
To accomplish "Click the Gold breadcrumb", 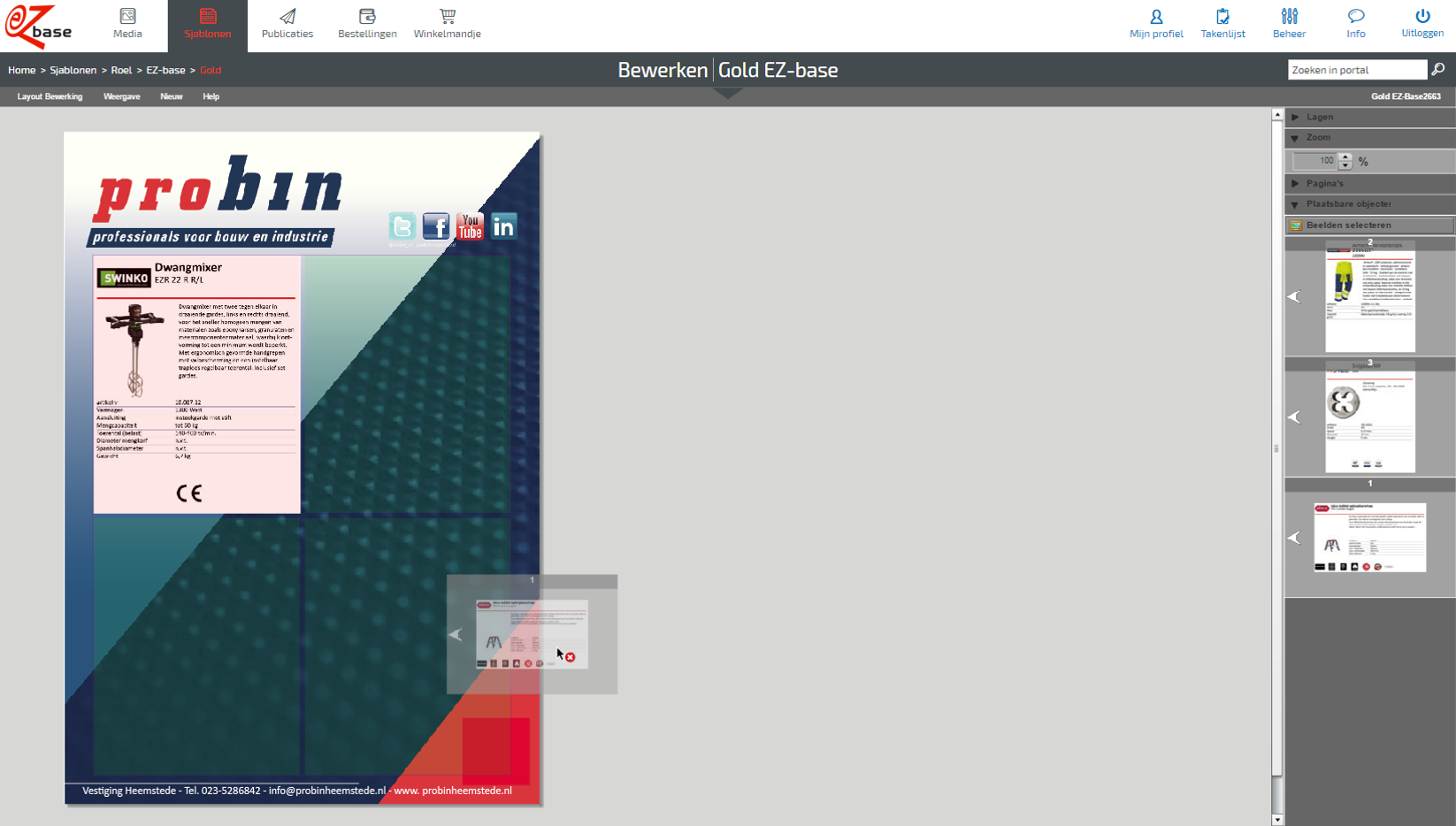I will (x=211, y=70).
